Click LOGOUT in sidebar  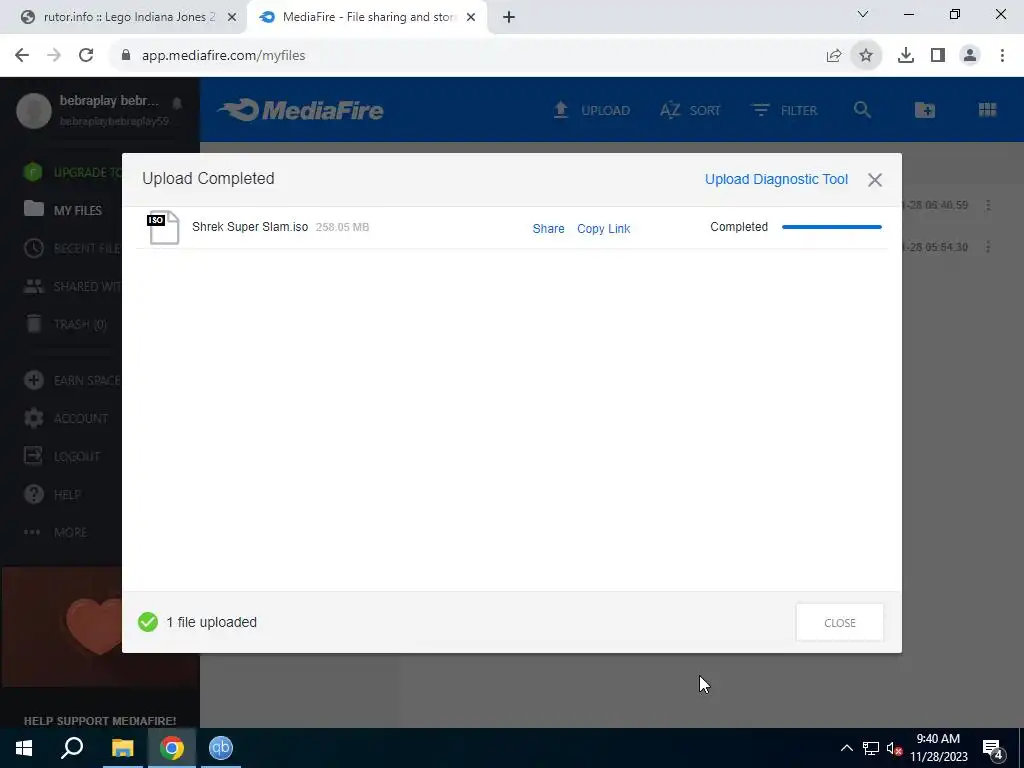(62, 456)
